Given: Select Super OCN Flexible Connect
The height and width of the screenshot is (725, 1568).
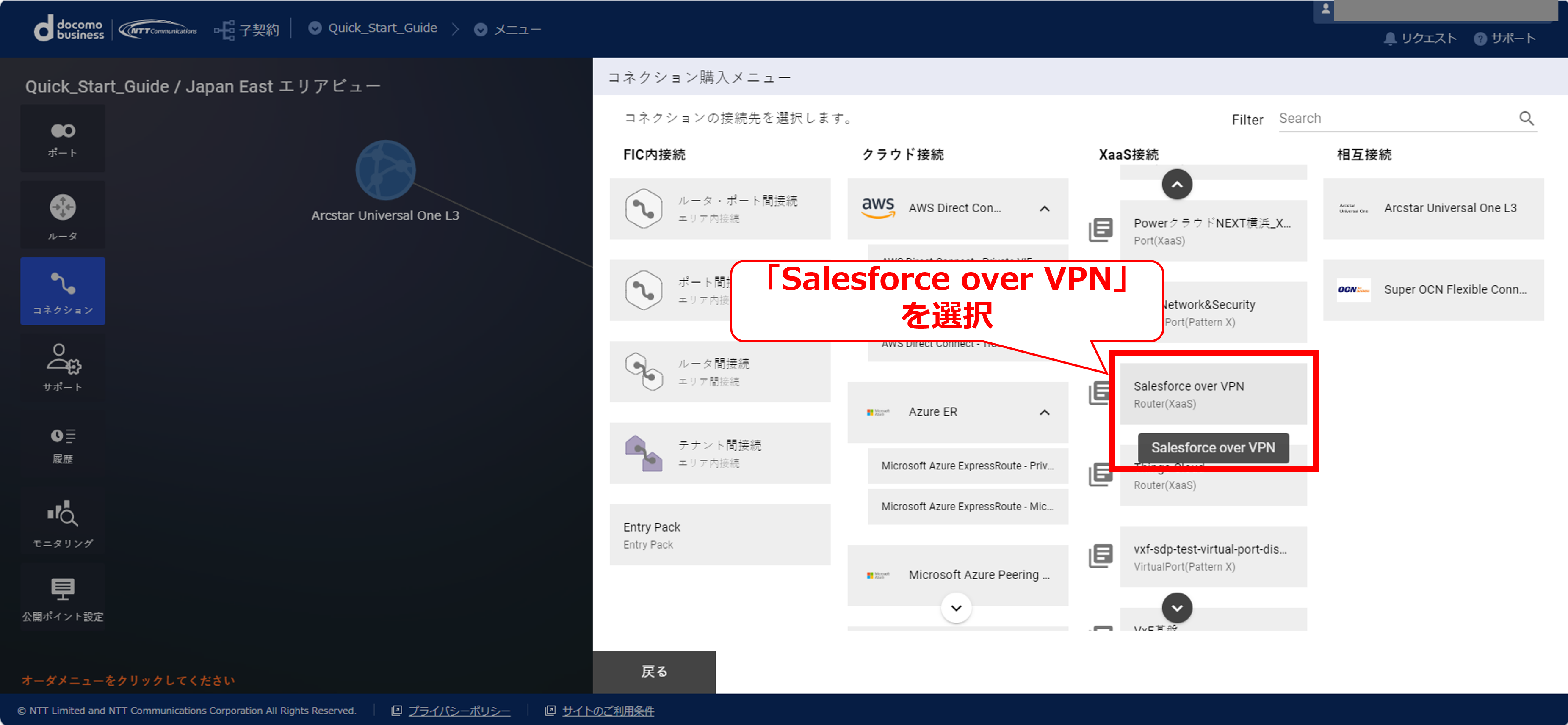Looking at the screenshot, I should pos(1433,290).
